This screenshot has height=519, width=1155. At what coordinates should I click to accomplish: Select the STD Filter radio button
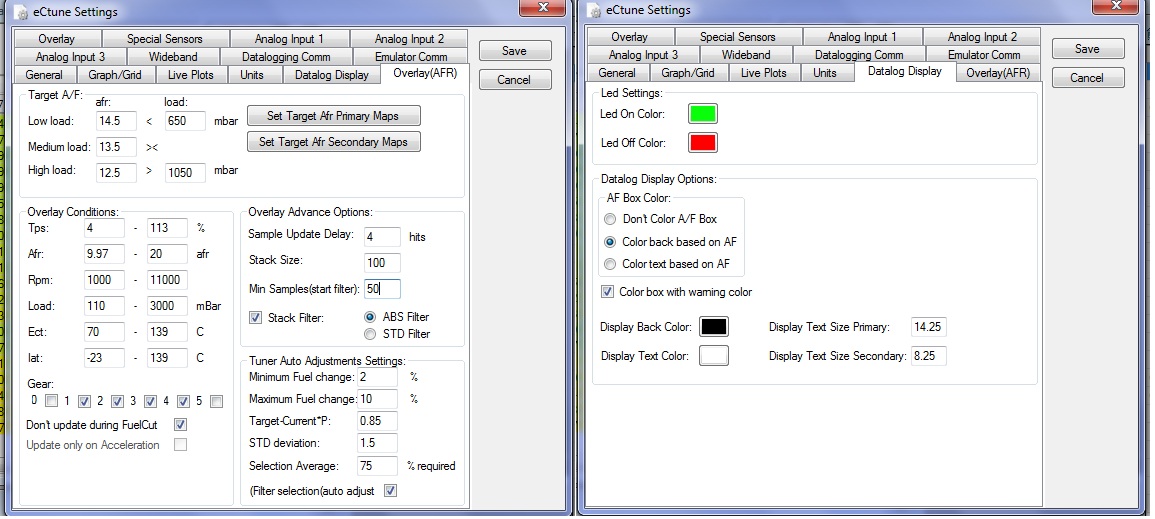click(371, 333)
